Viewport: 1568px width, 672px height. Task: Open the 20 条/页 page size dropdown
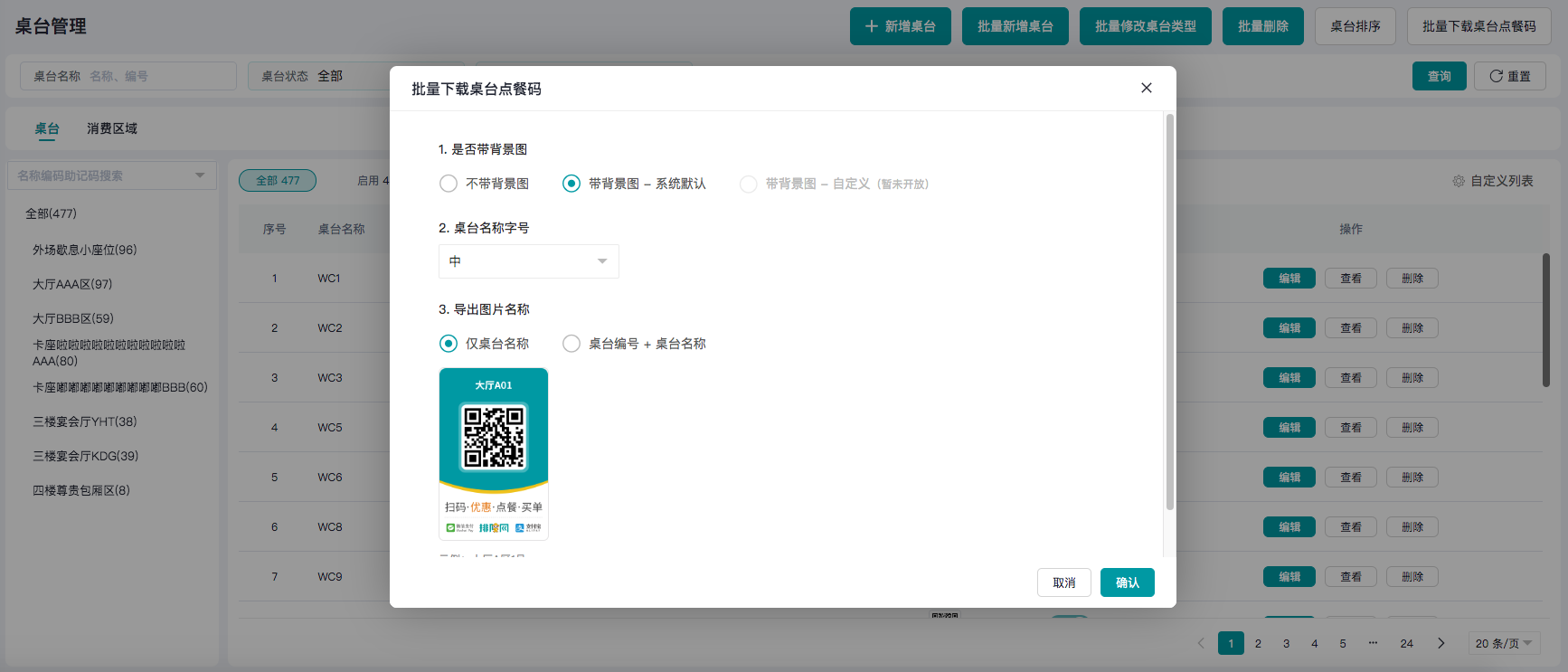coord(1504,643)
